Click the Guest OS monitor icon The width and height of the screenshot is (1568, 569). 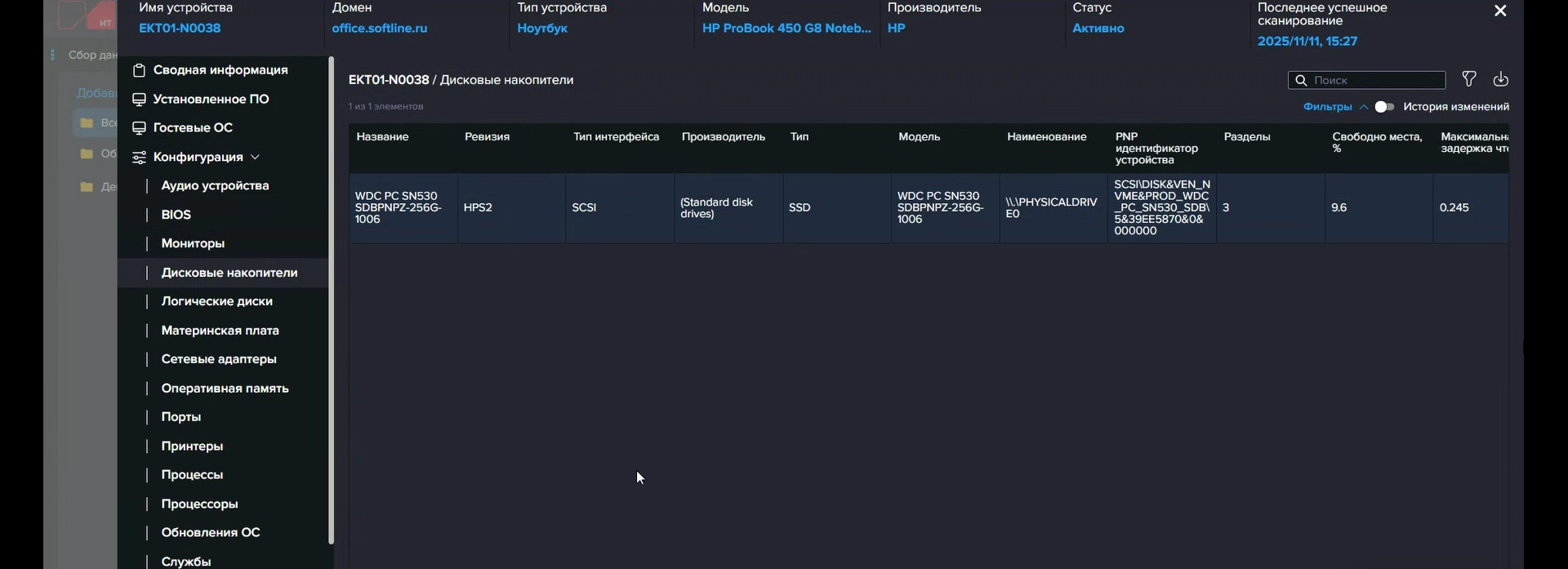coord(139,128)
